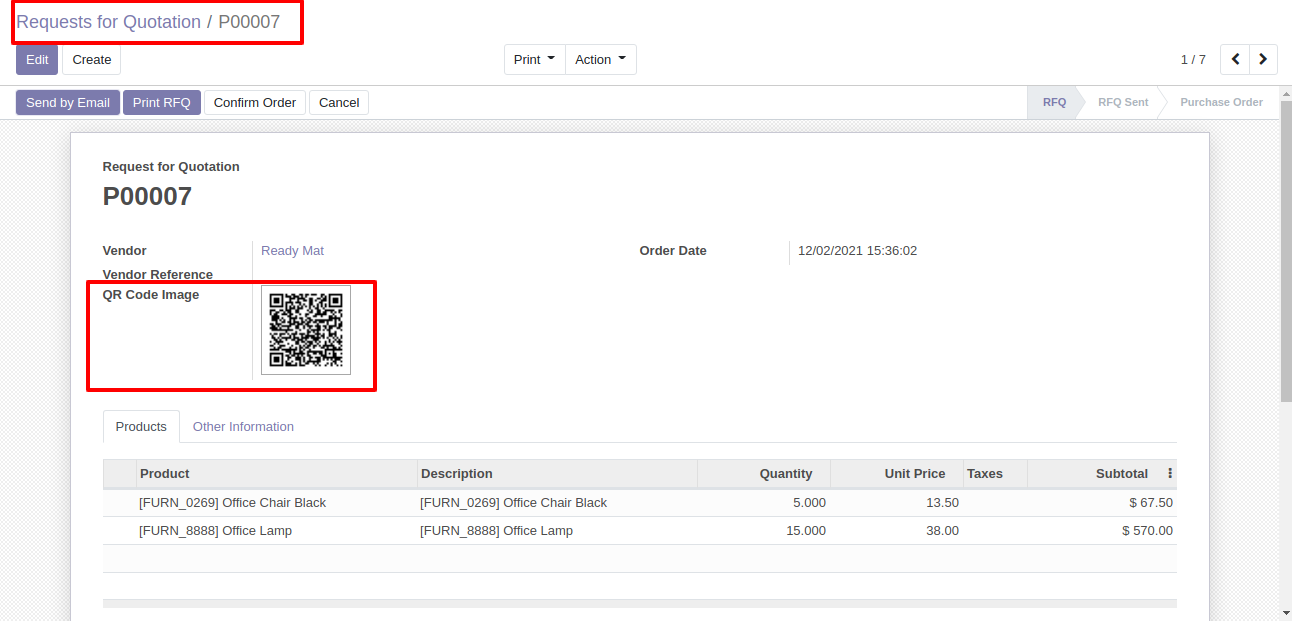This screenshot has width=1292, height=621.
Task: Confirm the order
Action: (255, 103)
